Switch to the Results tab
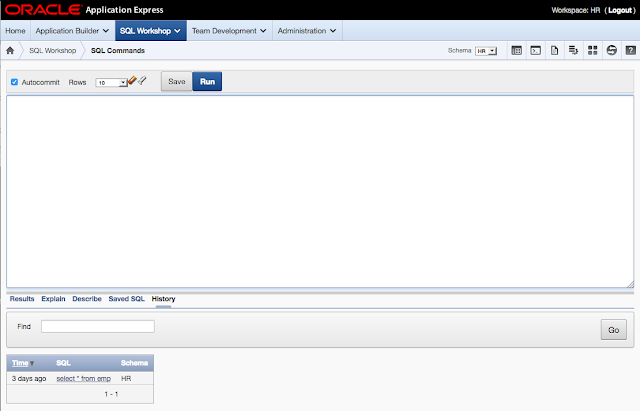The width and height of the screenshot is (640, 411). click(22, 299)
